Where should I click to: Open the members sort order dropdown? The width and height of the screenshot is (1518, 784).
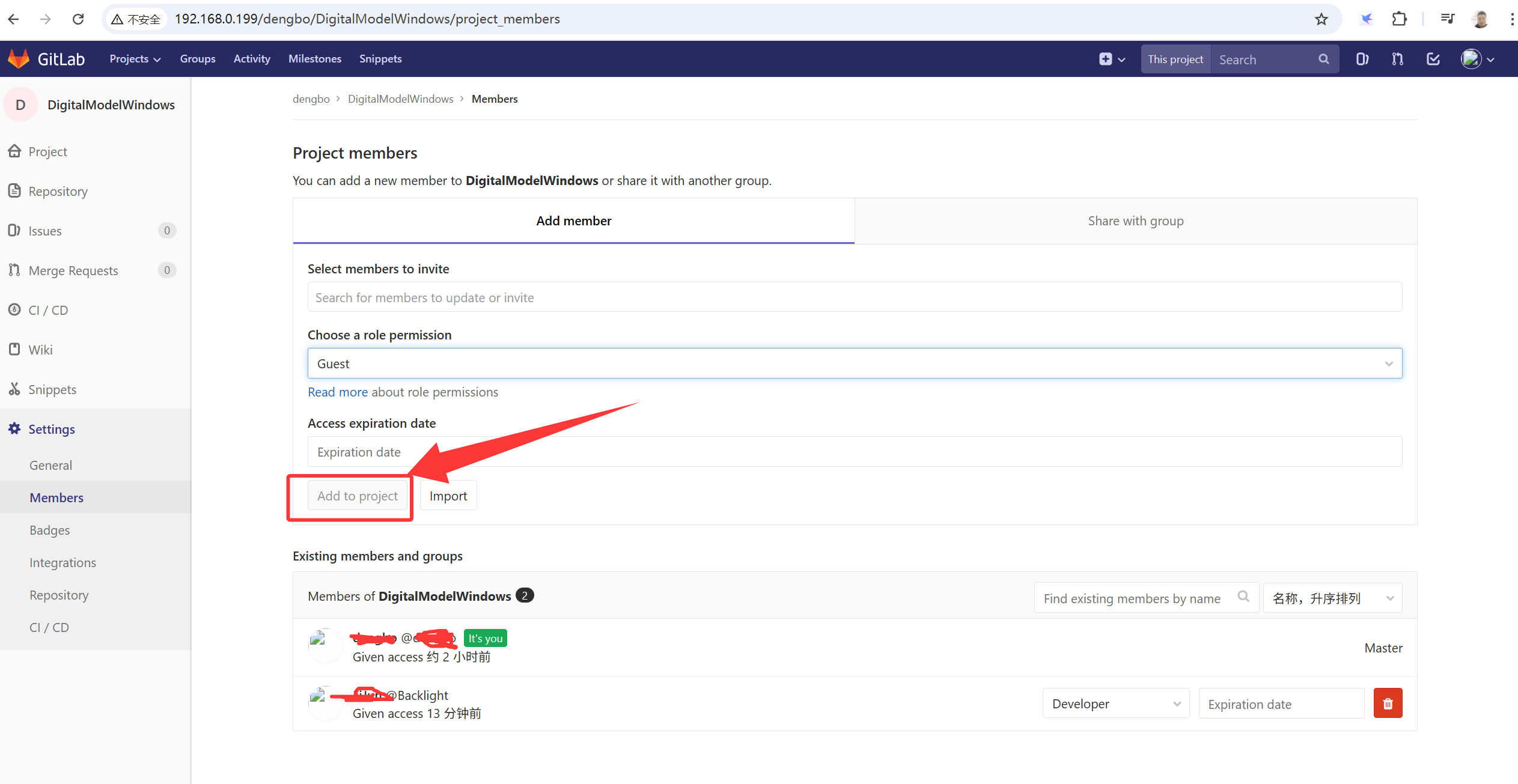[x=1332, y=598]
